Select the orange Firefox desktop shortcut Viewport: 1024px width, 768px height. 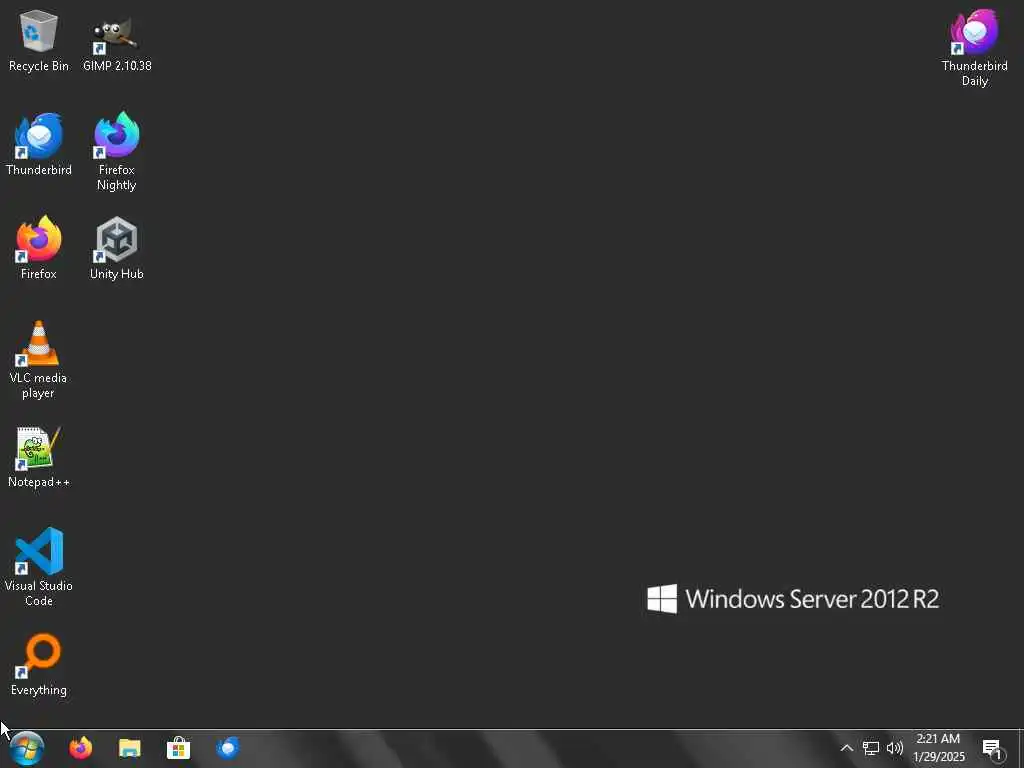[39, 248]
